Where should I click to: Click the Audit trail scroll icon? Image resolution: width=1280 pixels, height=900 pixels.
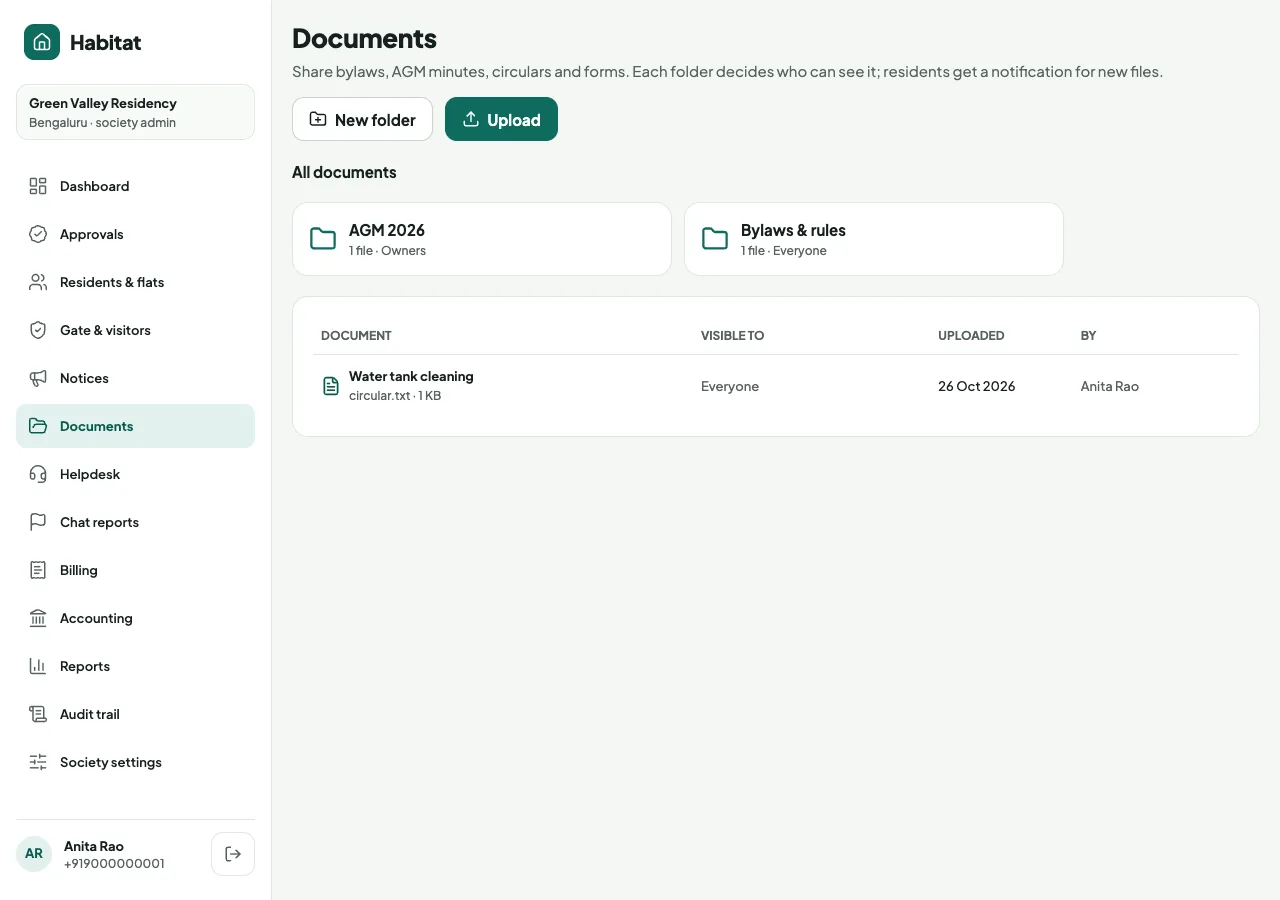tap(38, 714)
